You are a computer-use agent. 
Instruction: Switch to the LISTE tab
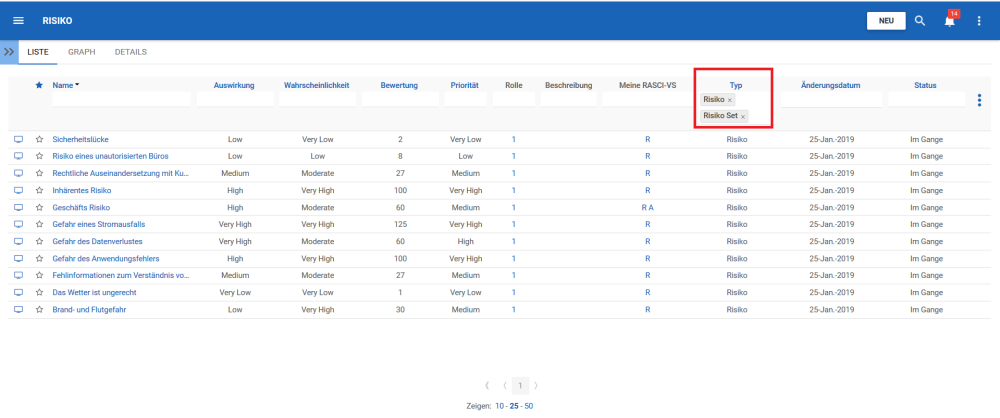(38, 52)
